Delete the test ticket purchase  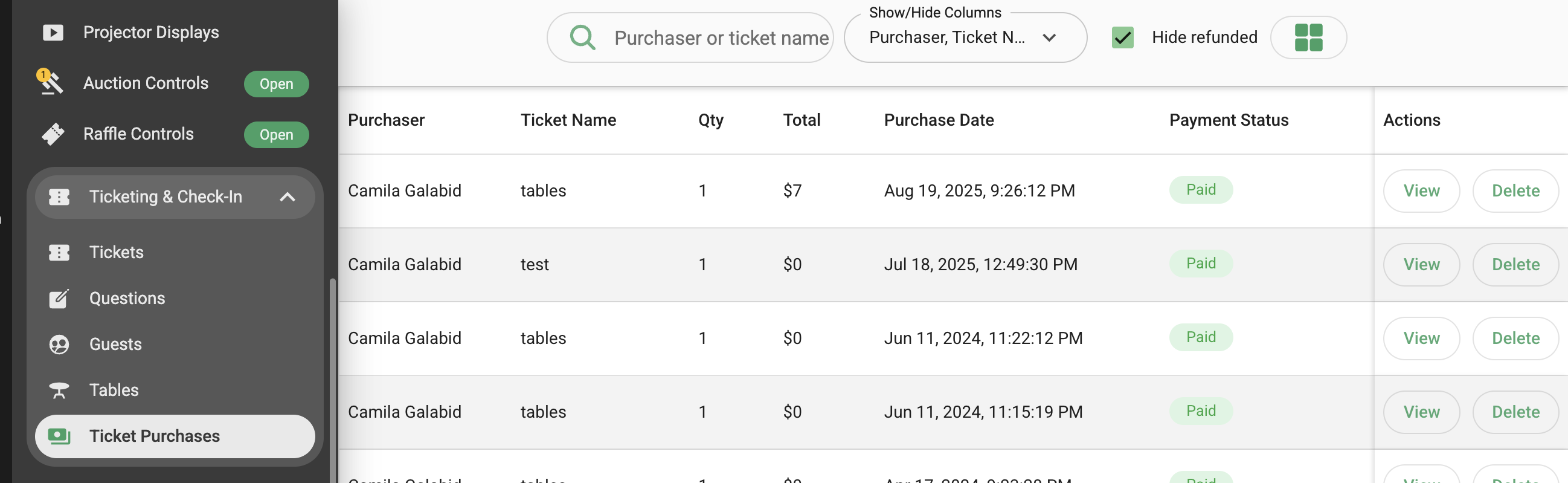1515,264
